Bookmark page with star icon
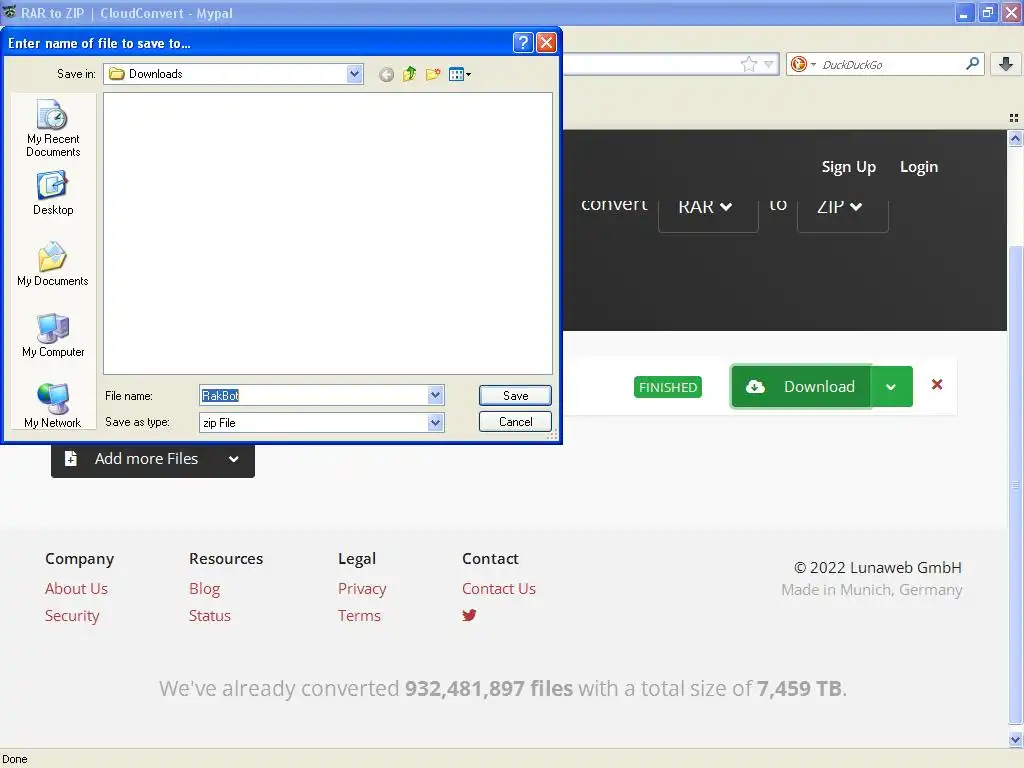 click(x=748, y=64)
